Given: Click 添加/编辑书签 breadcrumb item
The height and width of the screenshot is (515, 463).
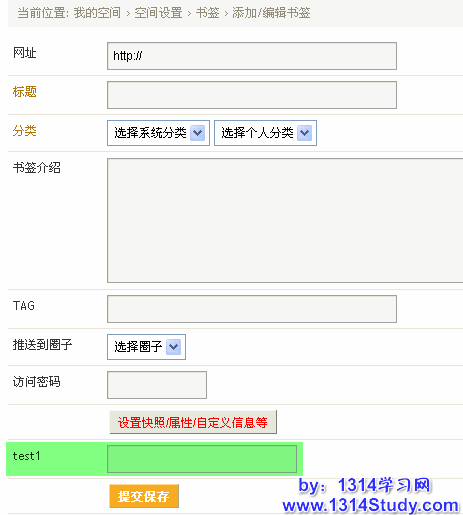Looking at the screenshot, I should click(271, 13).
